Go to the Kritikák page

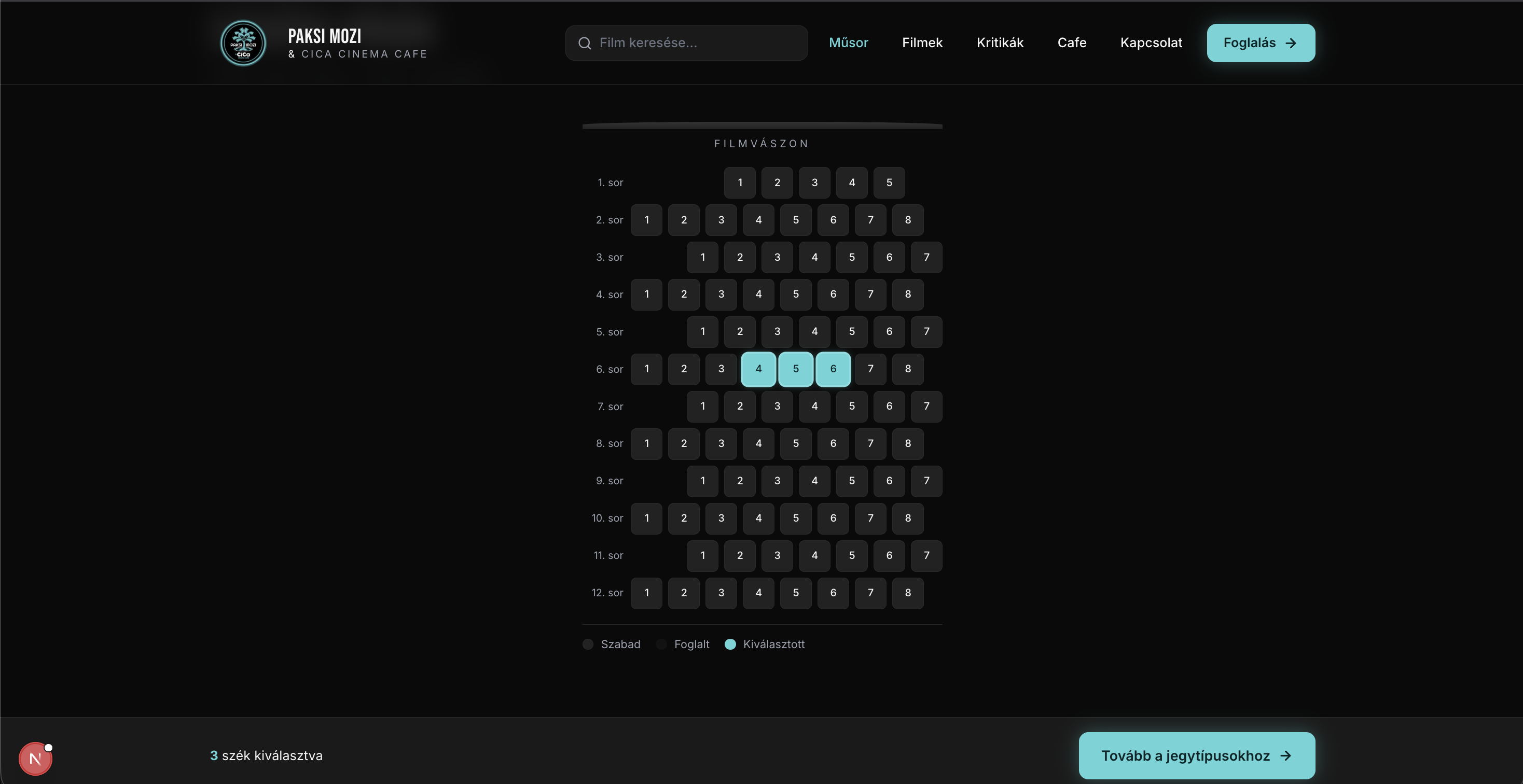1000,43
